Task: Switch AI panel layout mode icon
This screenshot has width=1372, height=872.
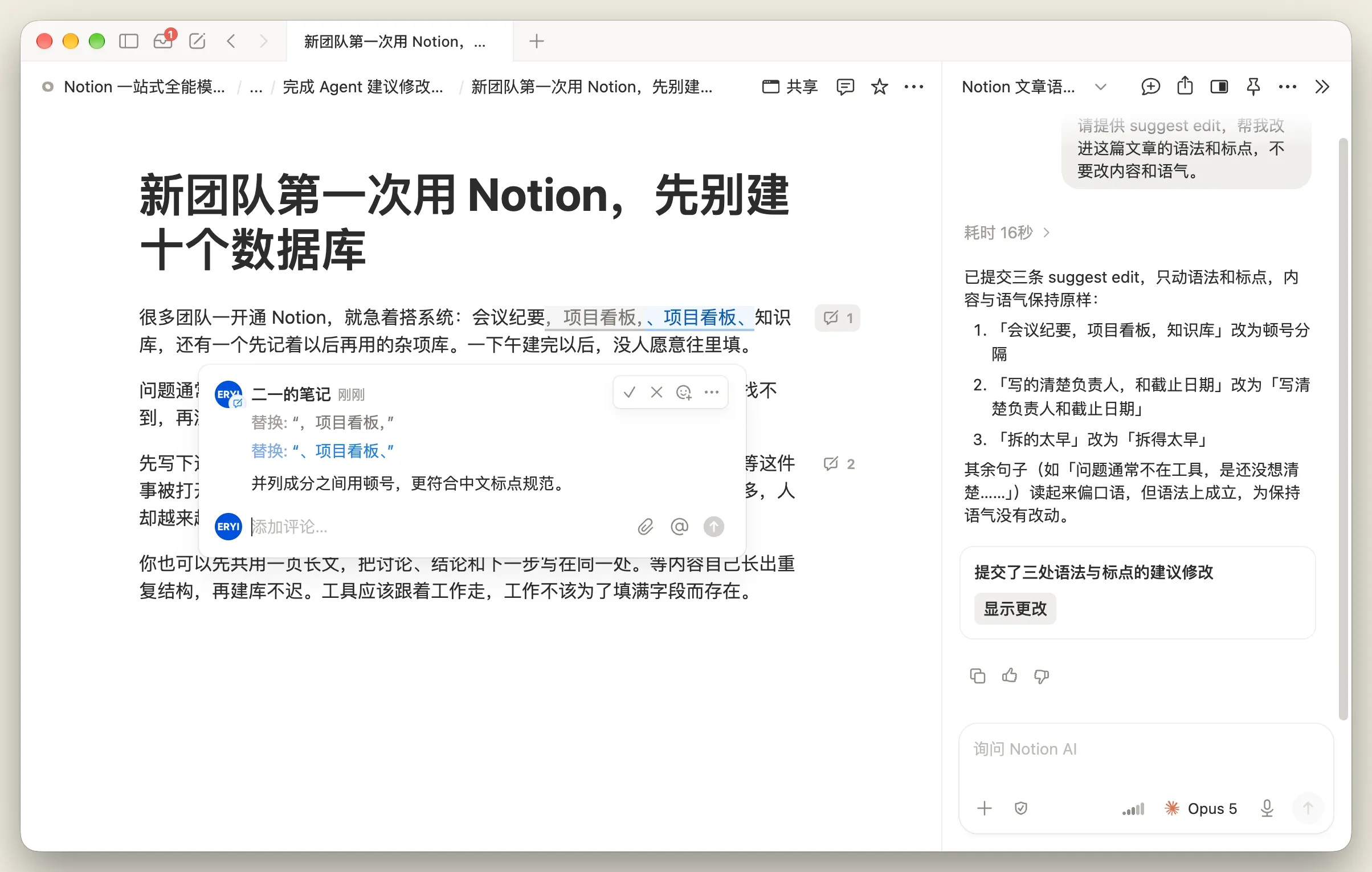Action: [x=1219, y=87]
